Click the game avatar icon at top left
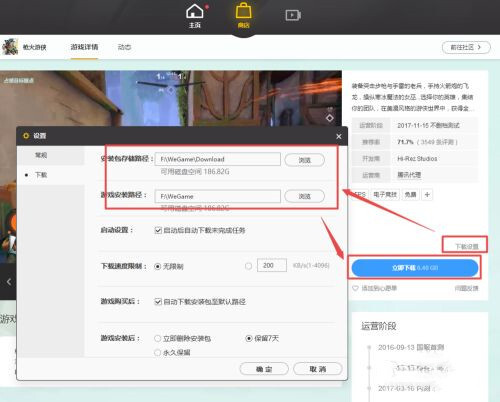The height and width of the screenshot is (402, 500). [x=10, y=47]
